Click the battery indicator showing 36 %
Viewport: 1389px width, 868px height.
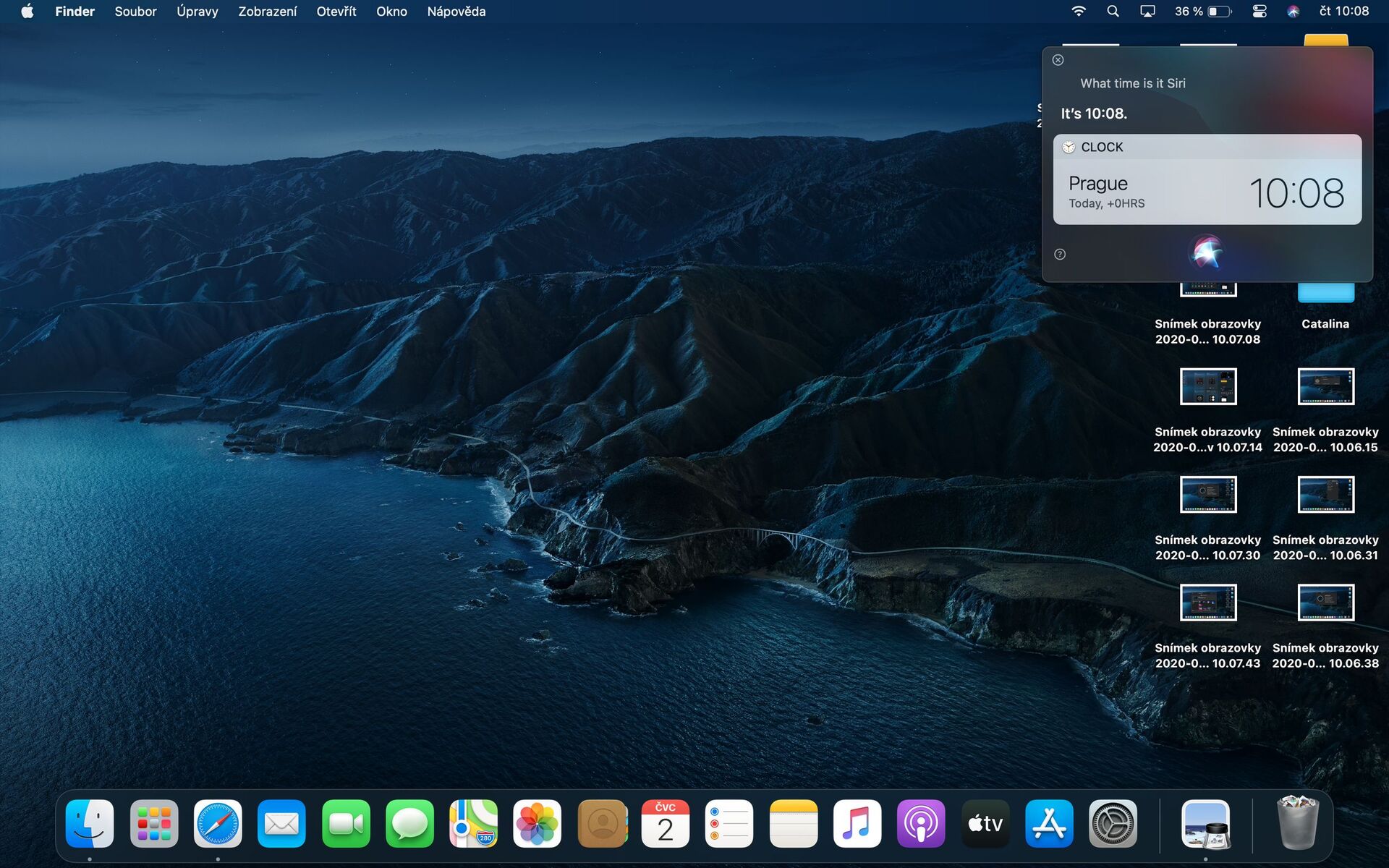pos(1204,11)
